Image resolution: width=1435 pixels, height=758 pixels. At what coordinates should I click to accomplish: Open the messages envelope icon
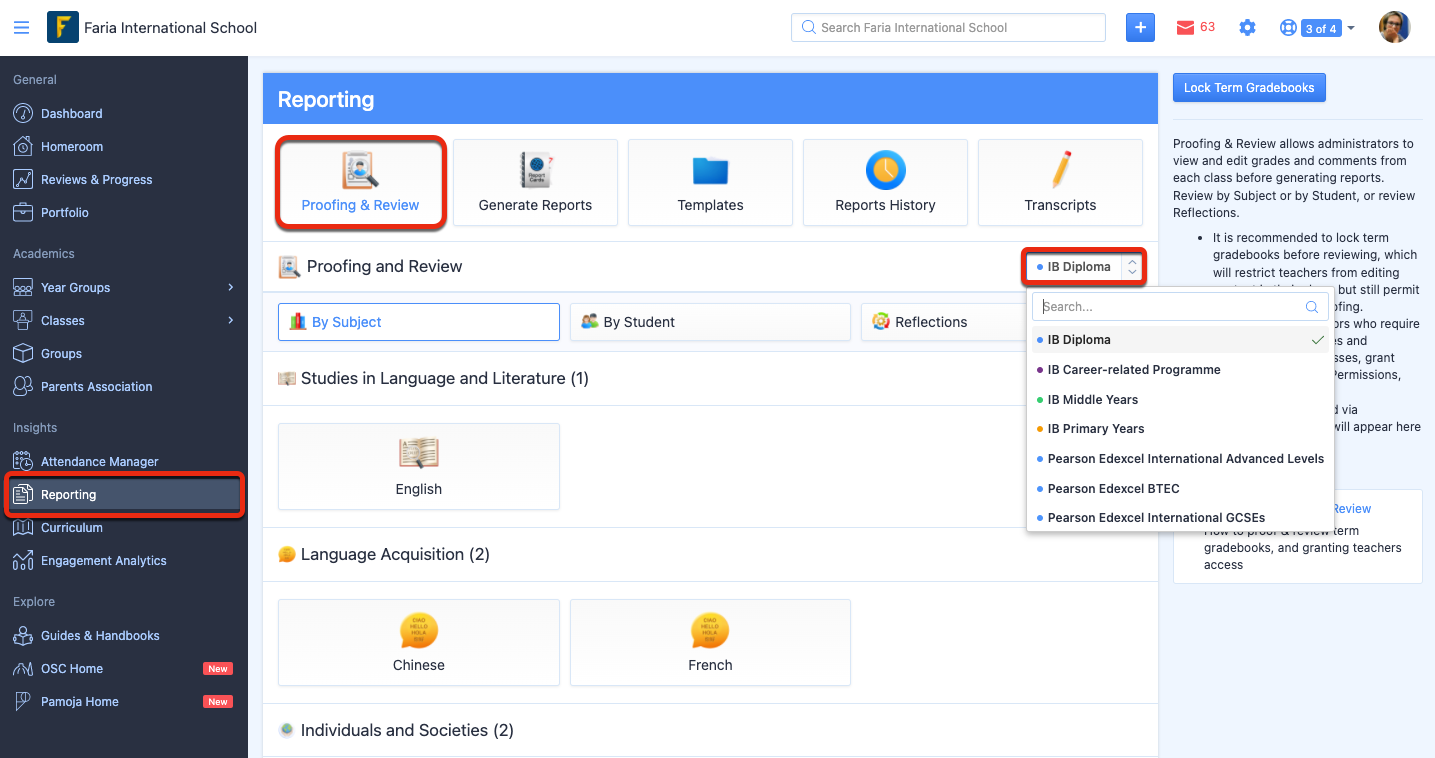(x=1186, y=28)
